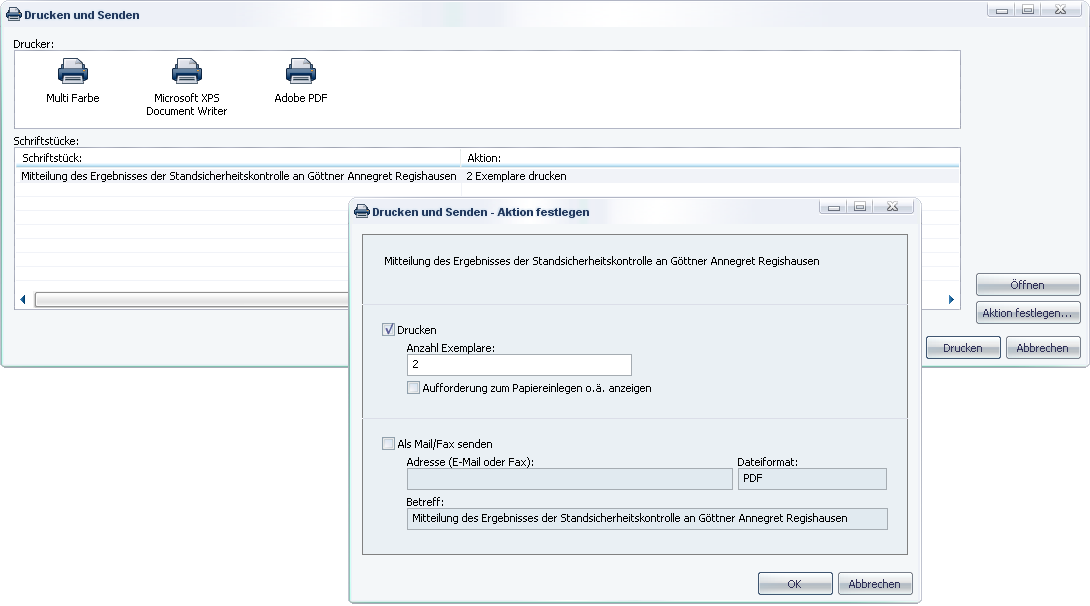Close the Aktion festlegen dialog window
Image resolution: width=1090 pixels, height=606 pixels.
[893, 207]
